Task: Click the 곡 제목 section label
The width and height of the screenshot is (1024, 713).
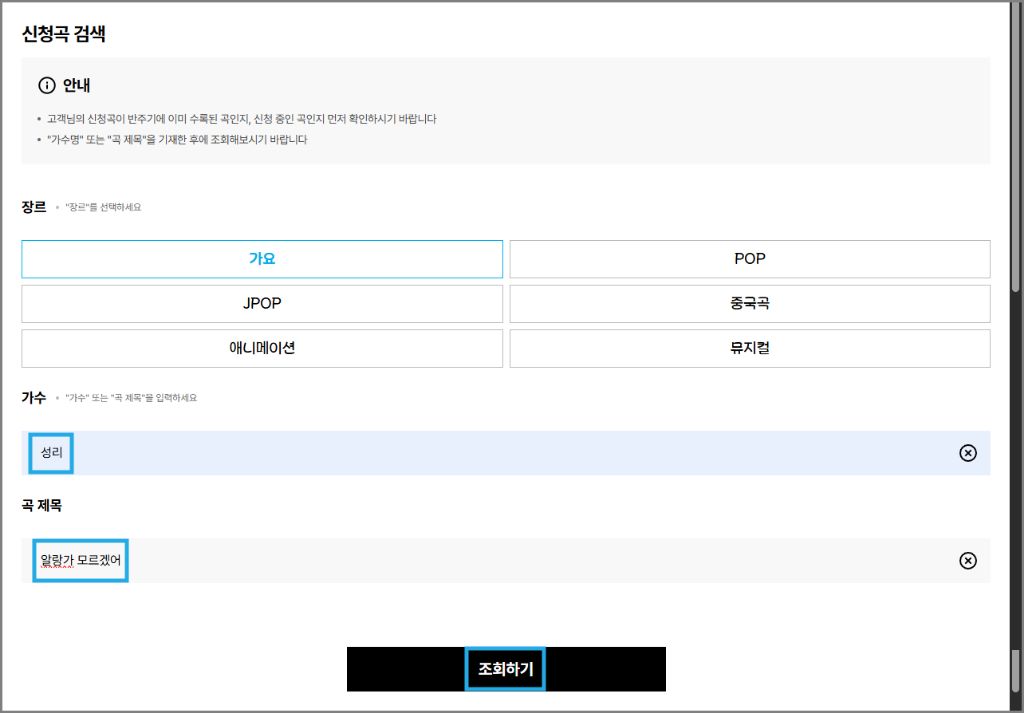Action: (x=42, y=505)
